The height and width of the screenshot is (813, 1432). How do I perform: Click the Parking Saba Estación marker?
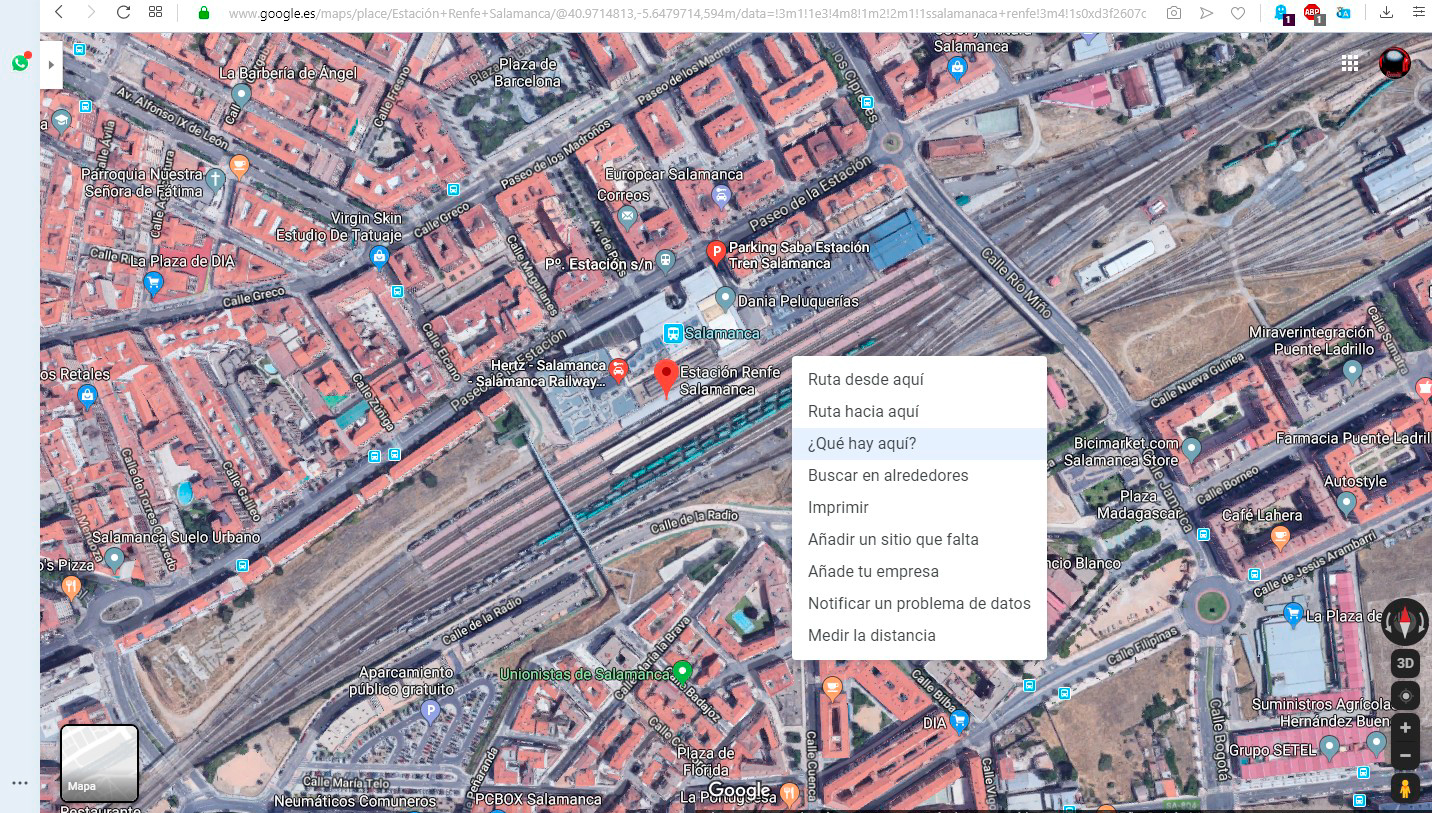click(x=716, y=252)
